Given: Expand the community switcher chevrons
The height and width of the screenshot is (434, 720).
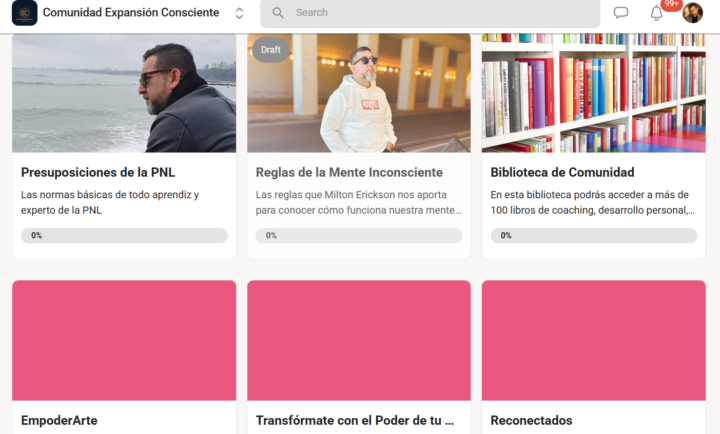Looking at the screenshot, I should tap(239, 13).
